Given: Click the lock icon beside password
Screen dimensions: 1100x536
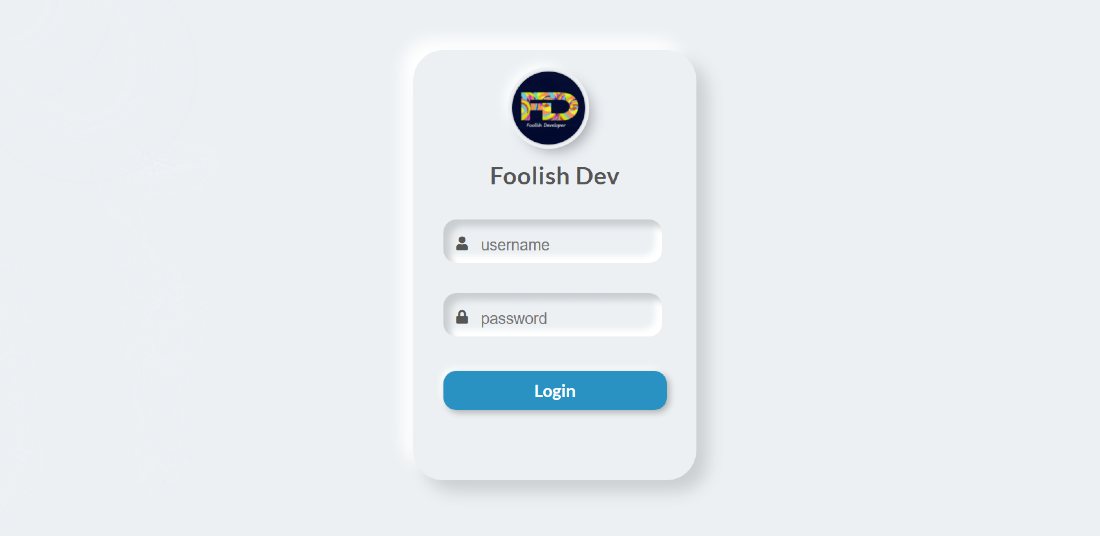Looking at the screenshot, I should tap(462, 317).
